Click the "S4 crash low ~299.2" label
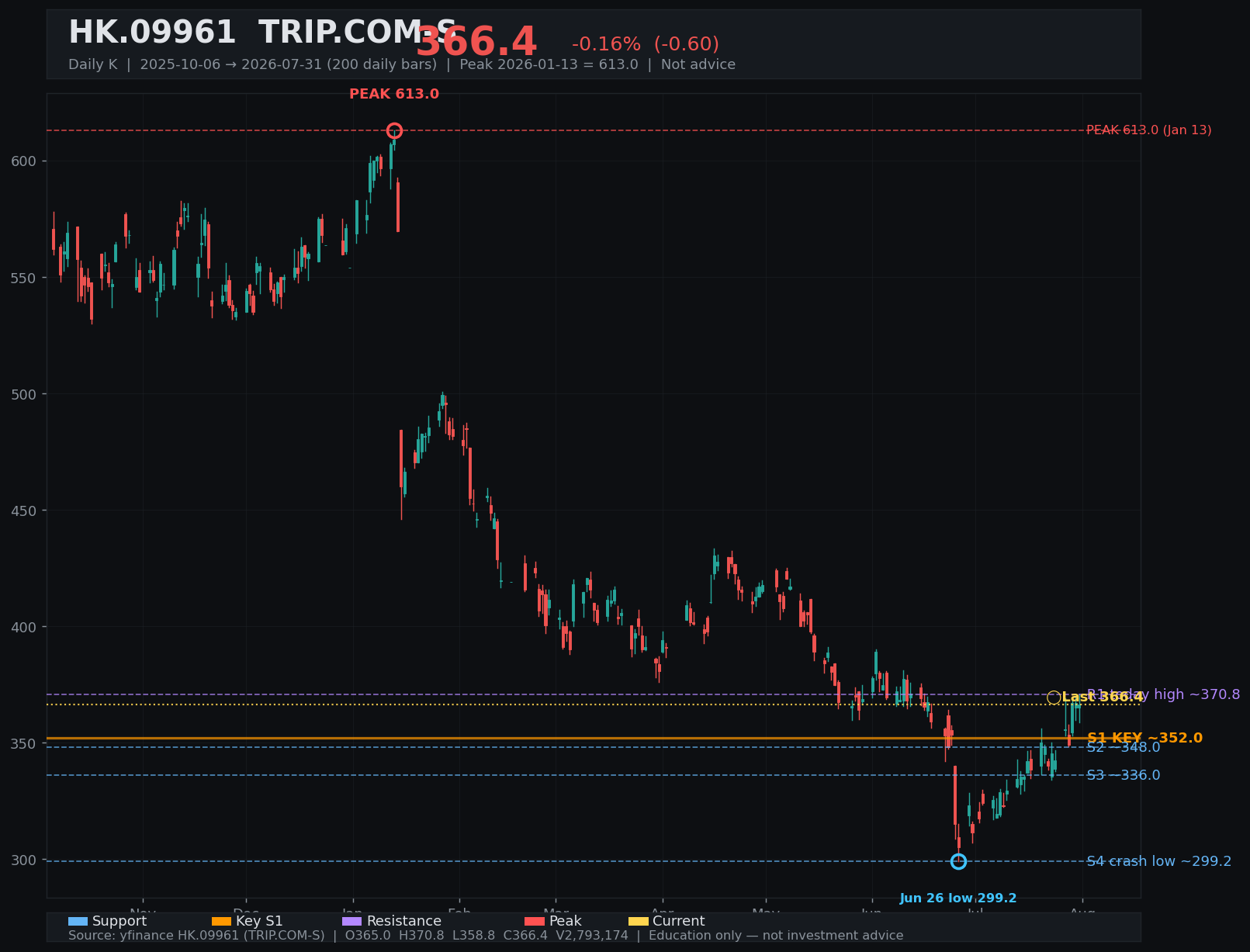This screenshot has height=952, width=1250. (1158, 861)
